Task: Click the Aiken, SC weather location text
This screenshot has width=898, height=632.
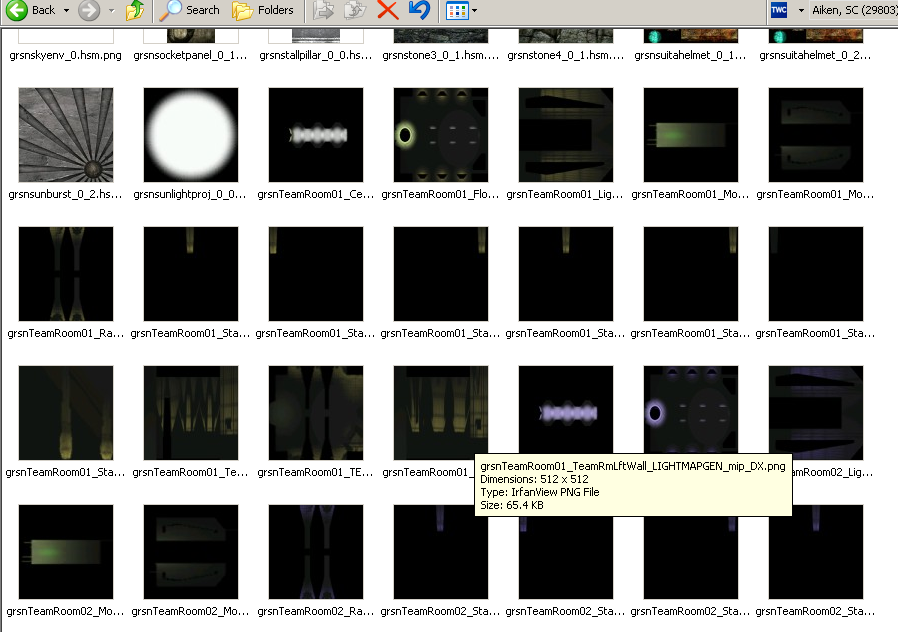Action: [854, 10]
